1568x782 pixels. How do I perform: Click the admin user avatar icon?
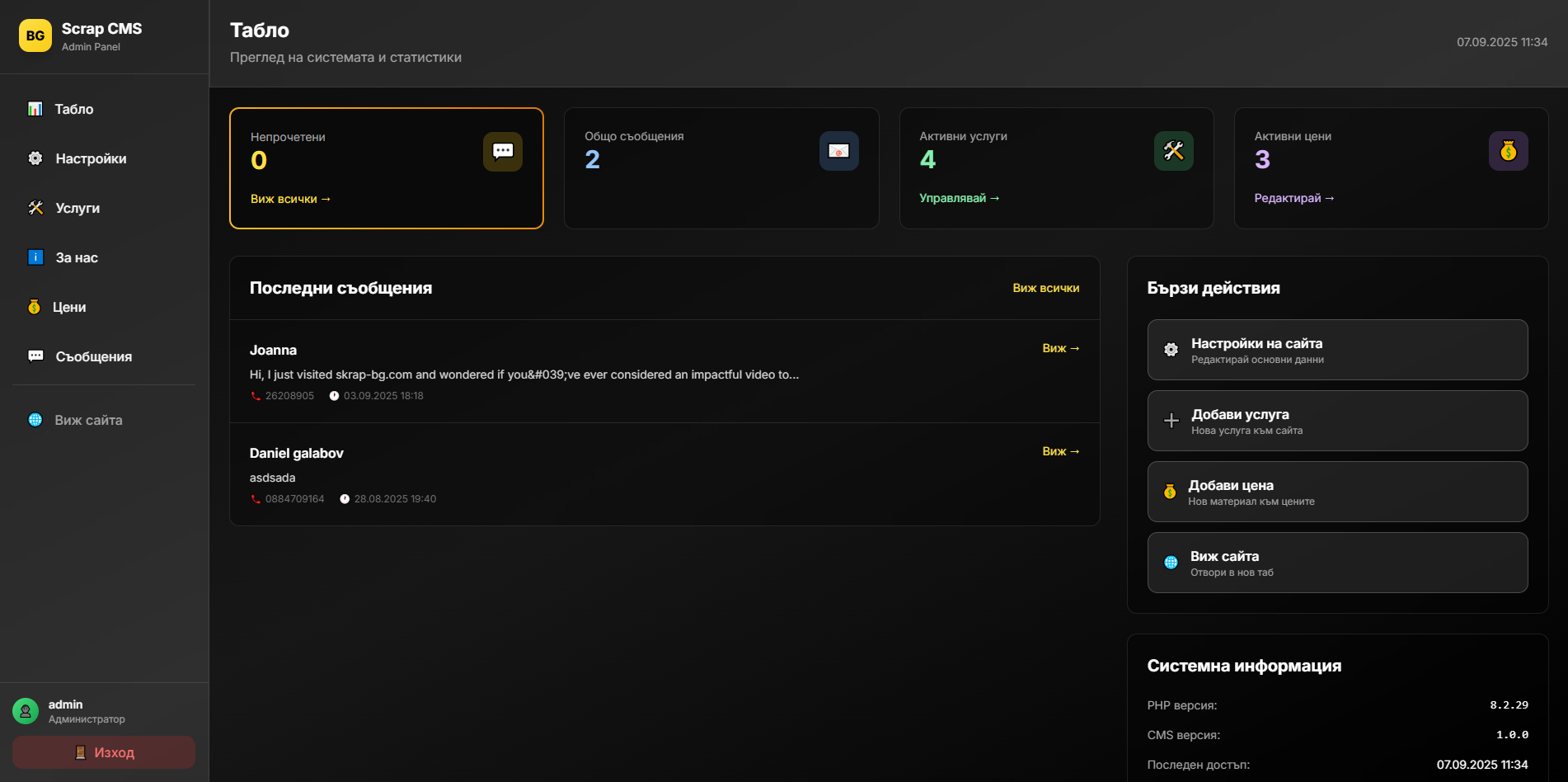26,711
